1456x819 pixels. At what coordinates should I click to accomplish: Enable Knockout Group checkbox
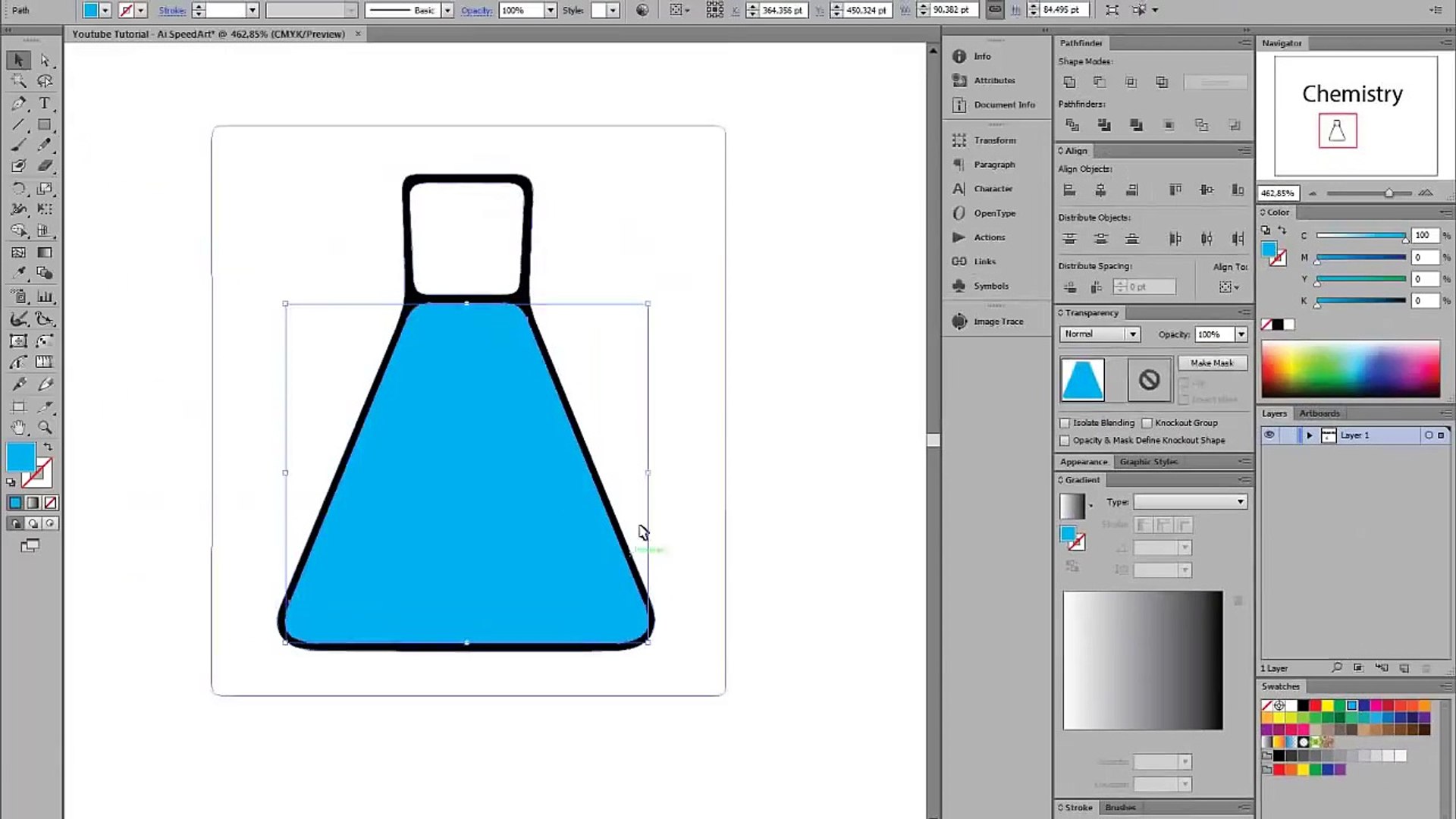click(x=1147, y=423)
